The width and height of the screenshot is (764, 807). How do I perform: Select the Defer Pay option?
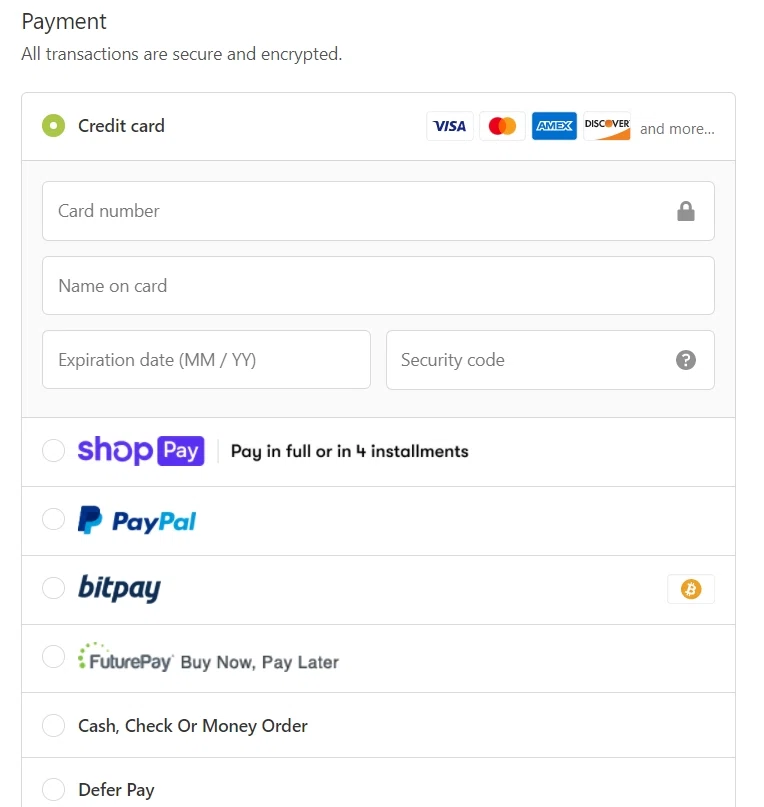pyautogui.click(x=54, y=790)
